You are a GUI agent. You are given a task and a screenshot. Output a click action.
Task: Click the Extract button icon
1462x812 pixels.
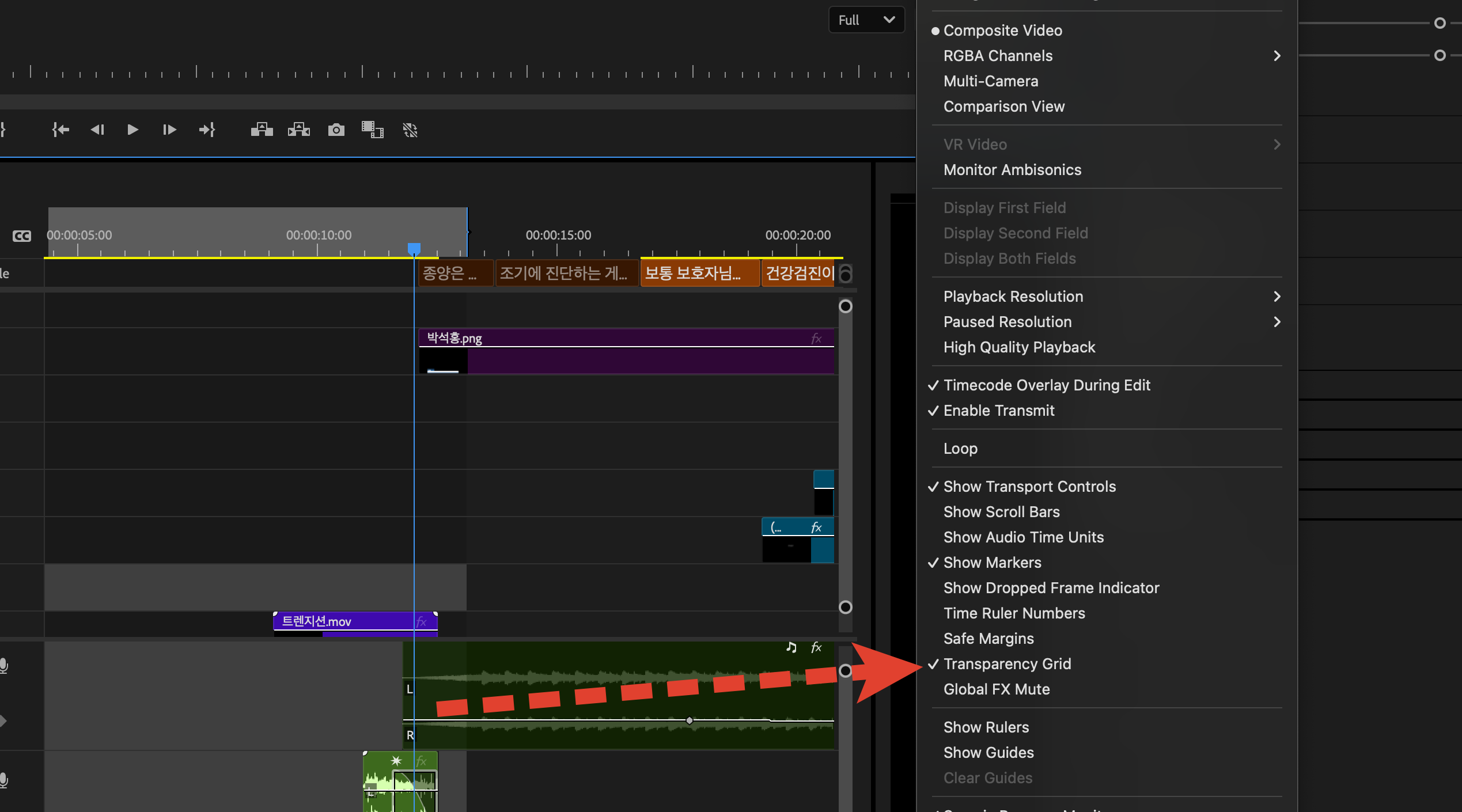(x=298, y=130)
